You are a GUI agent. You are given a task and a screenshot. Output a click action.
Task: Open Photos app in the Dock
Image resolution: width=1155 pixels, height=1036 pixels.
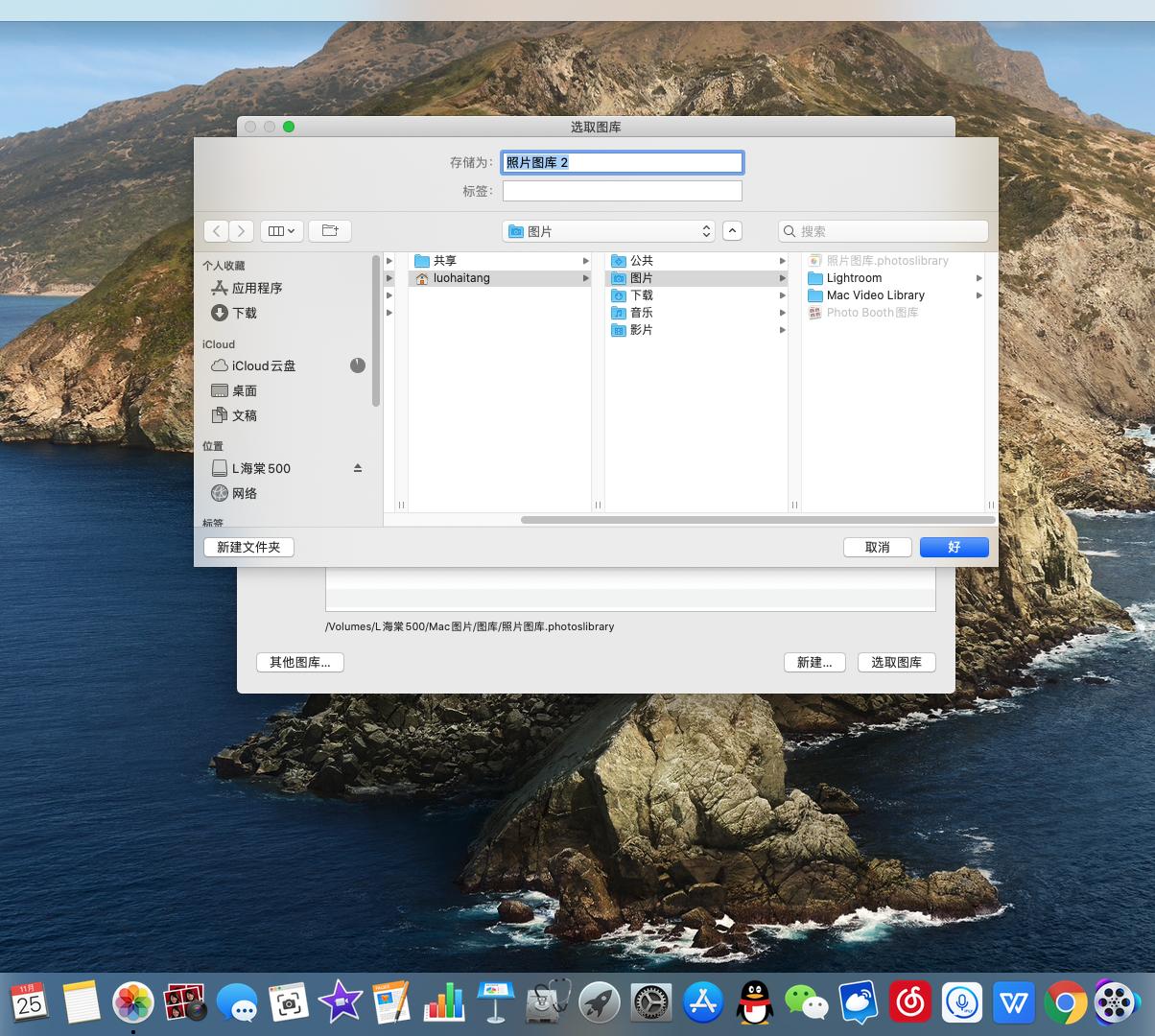(x=133, y=1003)
